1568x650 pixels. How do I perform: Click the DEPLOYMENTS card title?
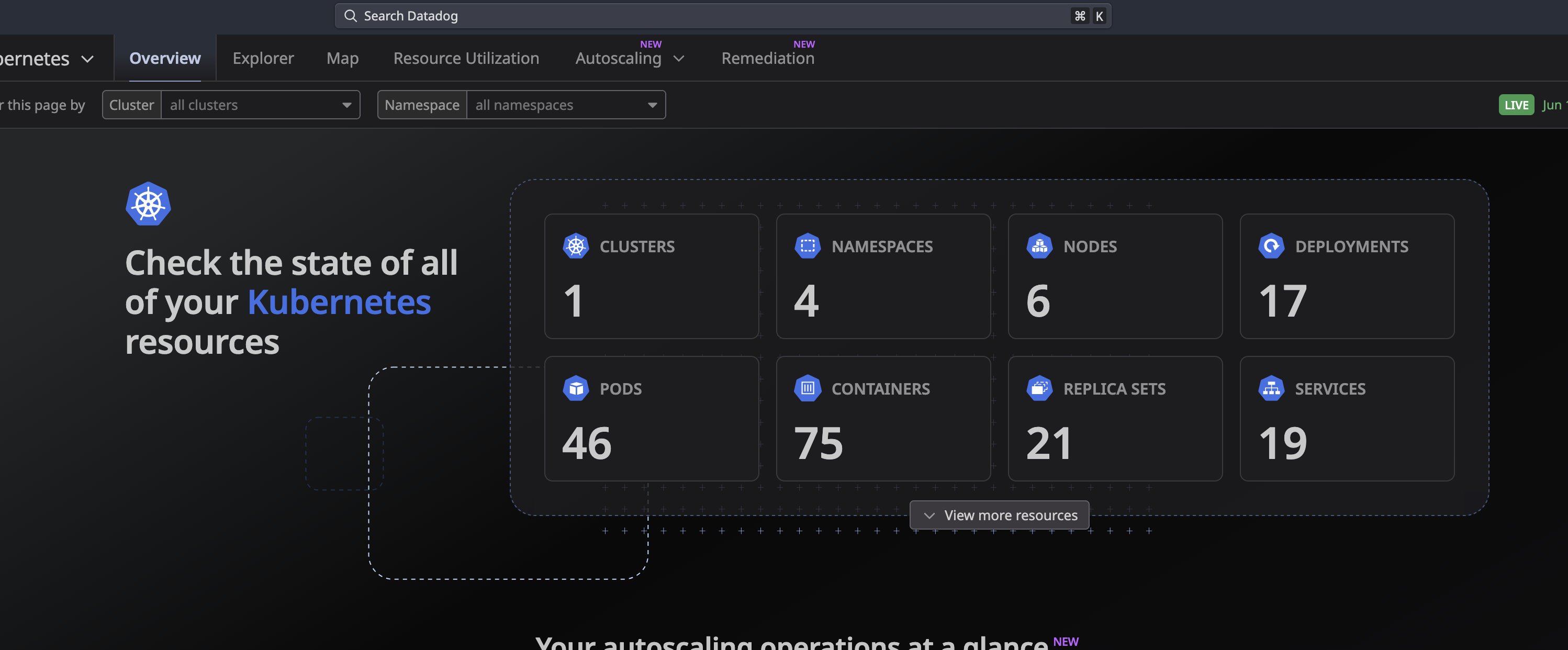(x=1351, y=246)
